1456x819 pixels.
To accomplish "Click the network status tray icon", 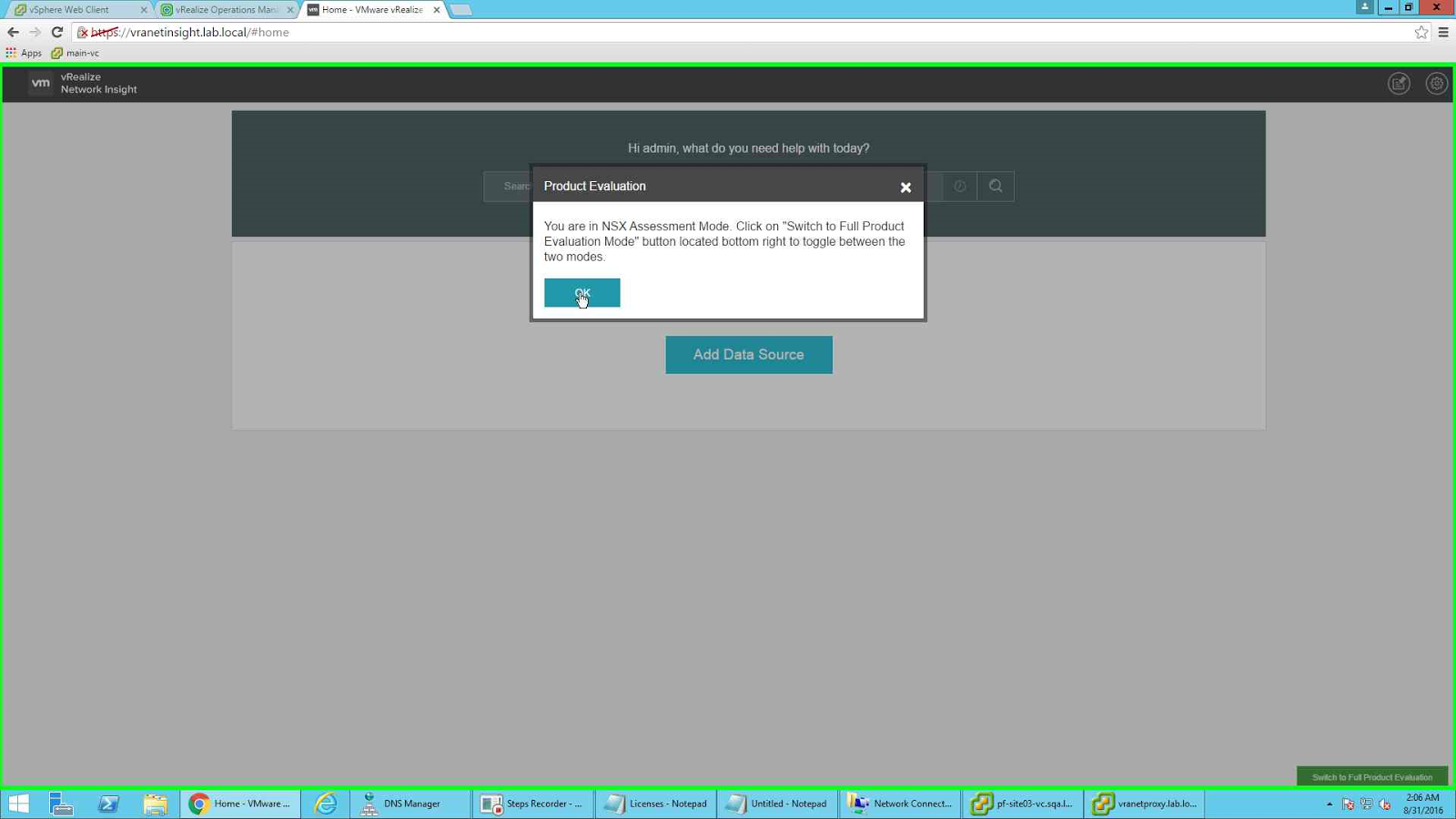I will (x=1367, y=804).
